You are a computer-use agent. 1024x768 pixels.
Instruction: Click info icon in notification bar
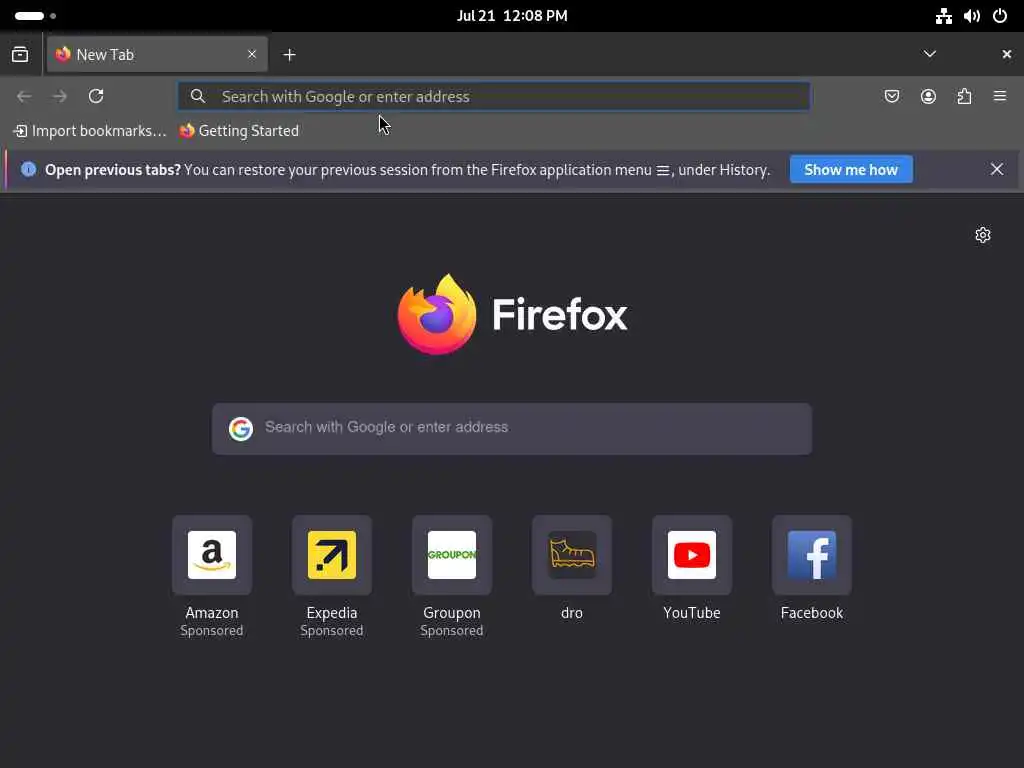click(28, 170)
